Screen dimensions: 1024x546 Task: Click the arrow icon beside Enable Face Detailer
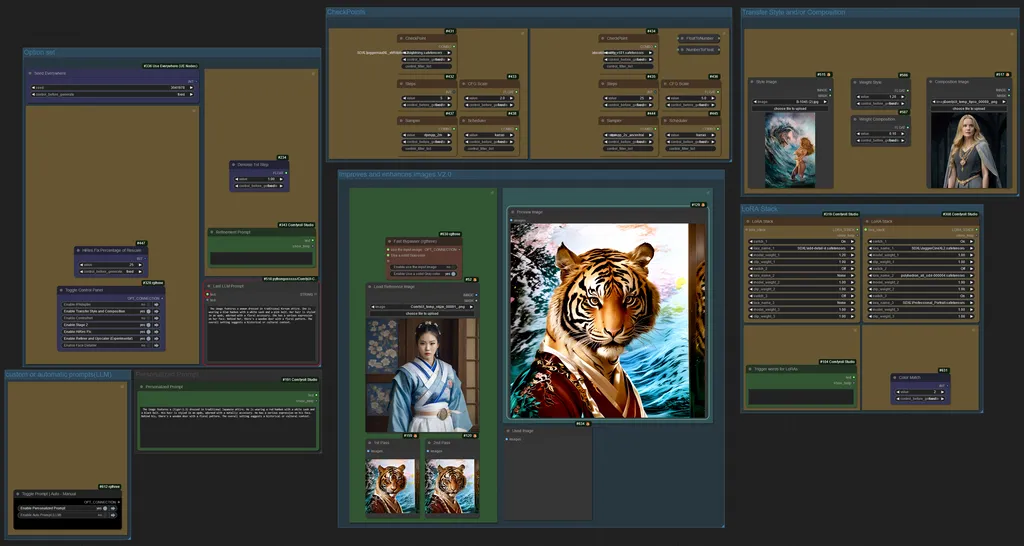[157, 345]
